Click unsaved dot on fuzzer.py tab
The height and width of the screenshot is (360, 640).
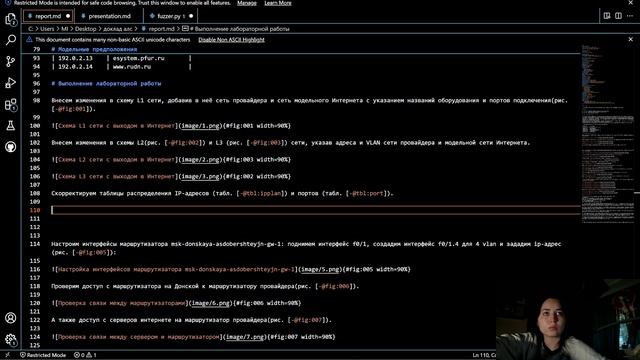coord(191,16)
